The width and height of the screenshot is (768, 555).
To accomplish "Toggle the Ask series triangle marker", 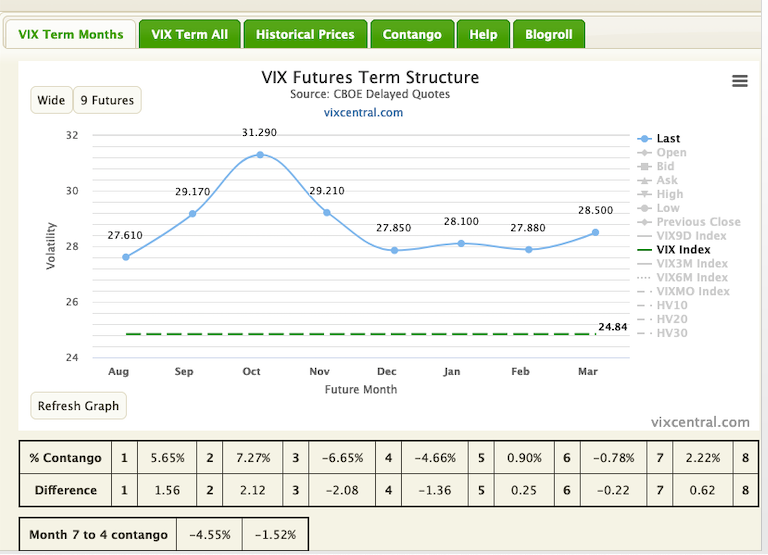I will point(645,181).
